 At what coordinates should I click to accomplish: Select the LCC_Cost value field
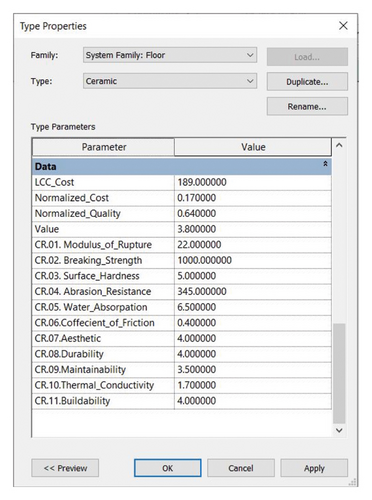pos(253,182)
